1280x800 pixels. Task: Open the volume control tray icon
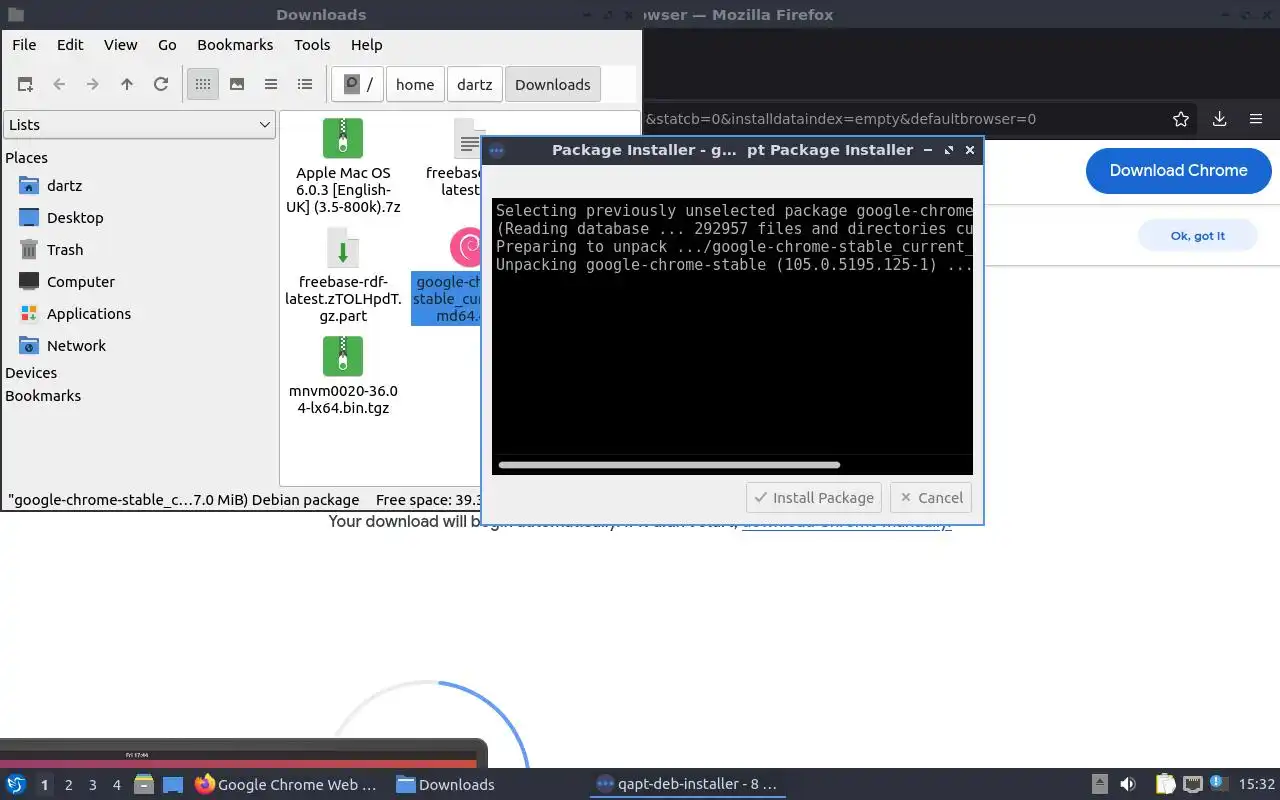[x=1128, y=785]
